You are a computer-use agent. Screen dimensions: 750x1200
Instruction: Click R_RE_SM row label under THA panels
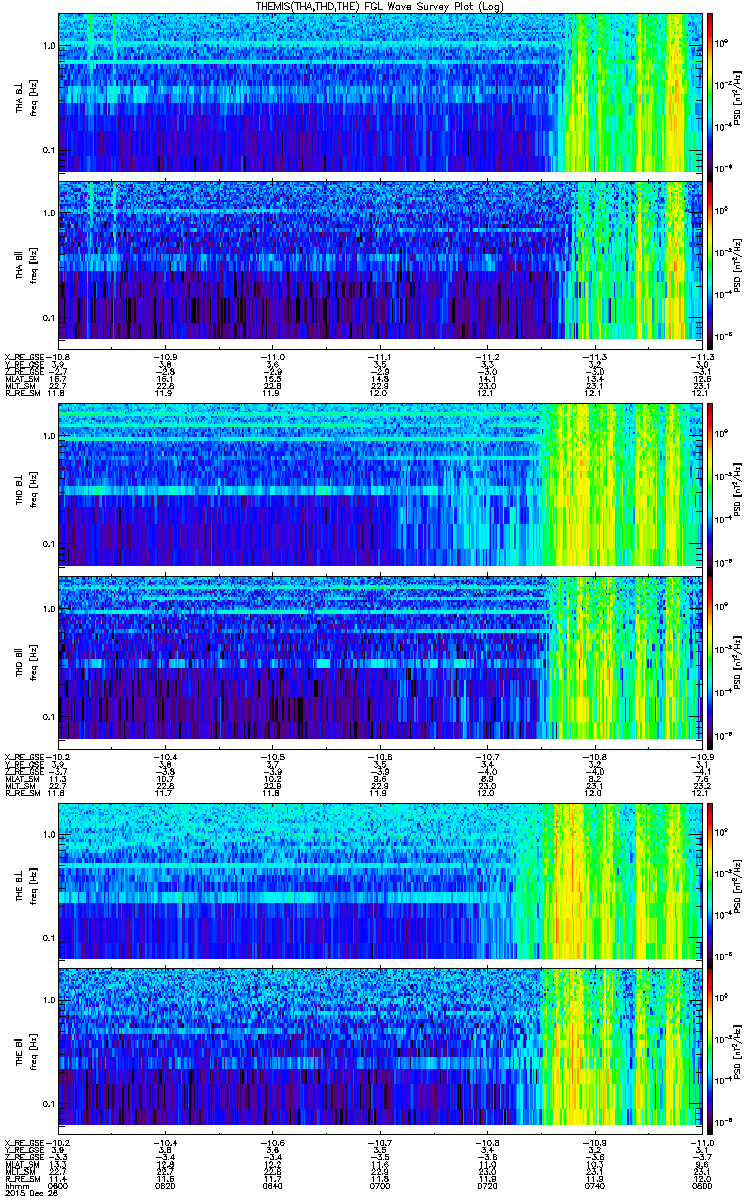click(x=22, y=394)
